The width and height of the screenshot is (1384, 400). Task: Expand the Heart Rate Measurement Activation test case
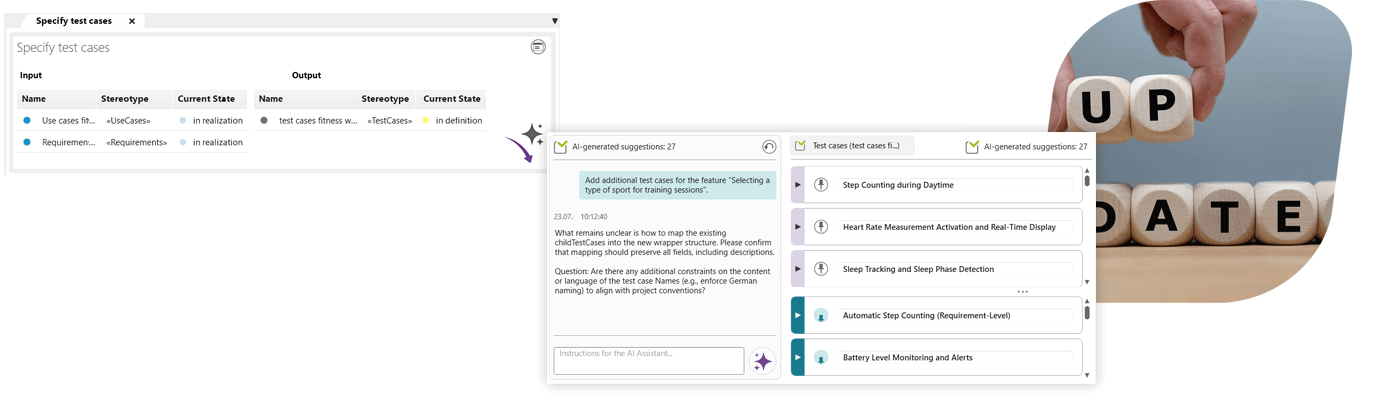[x=797, y=227]
